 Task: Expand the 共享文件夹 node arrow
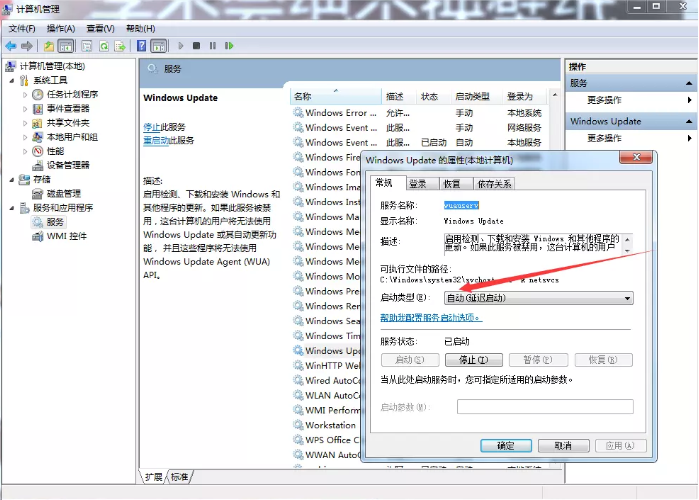coord(25,123)
